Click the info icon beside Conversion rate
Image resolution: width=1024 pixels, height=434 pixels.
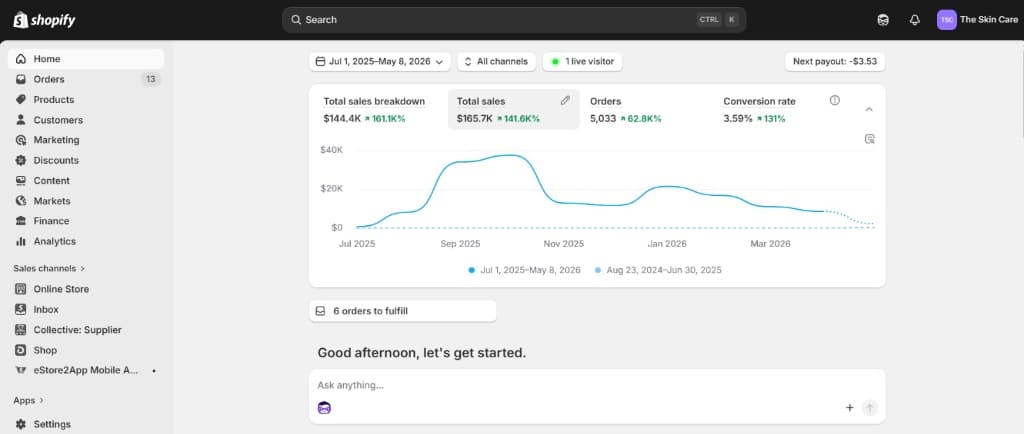click(834, 101)
